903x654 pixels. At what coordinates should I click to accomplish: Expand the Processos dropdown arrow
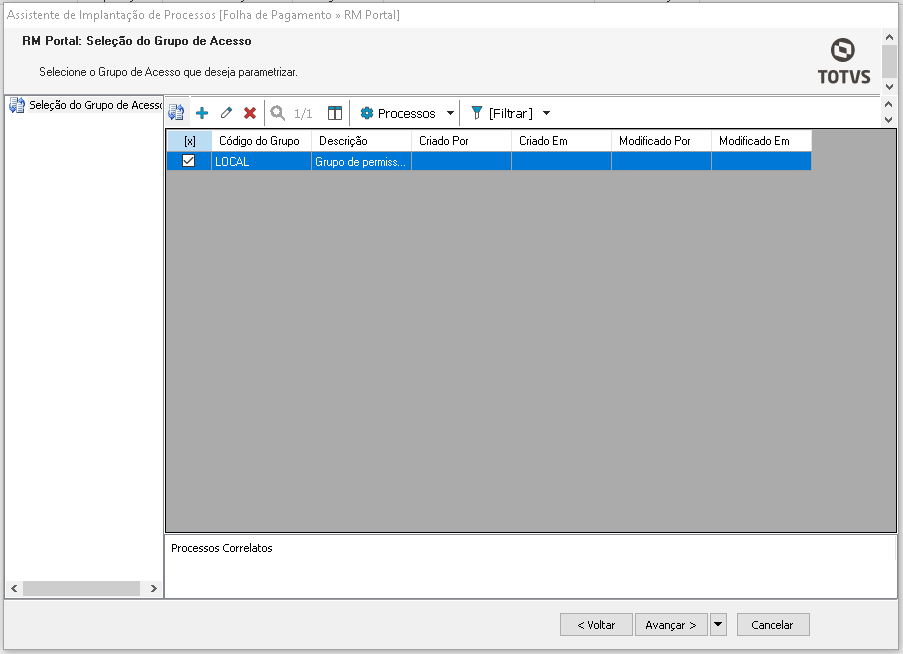coord(450,113)
